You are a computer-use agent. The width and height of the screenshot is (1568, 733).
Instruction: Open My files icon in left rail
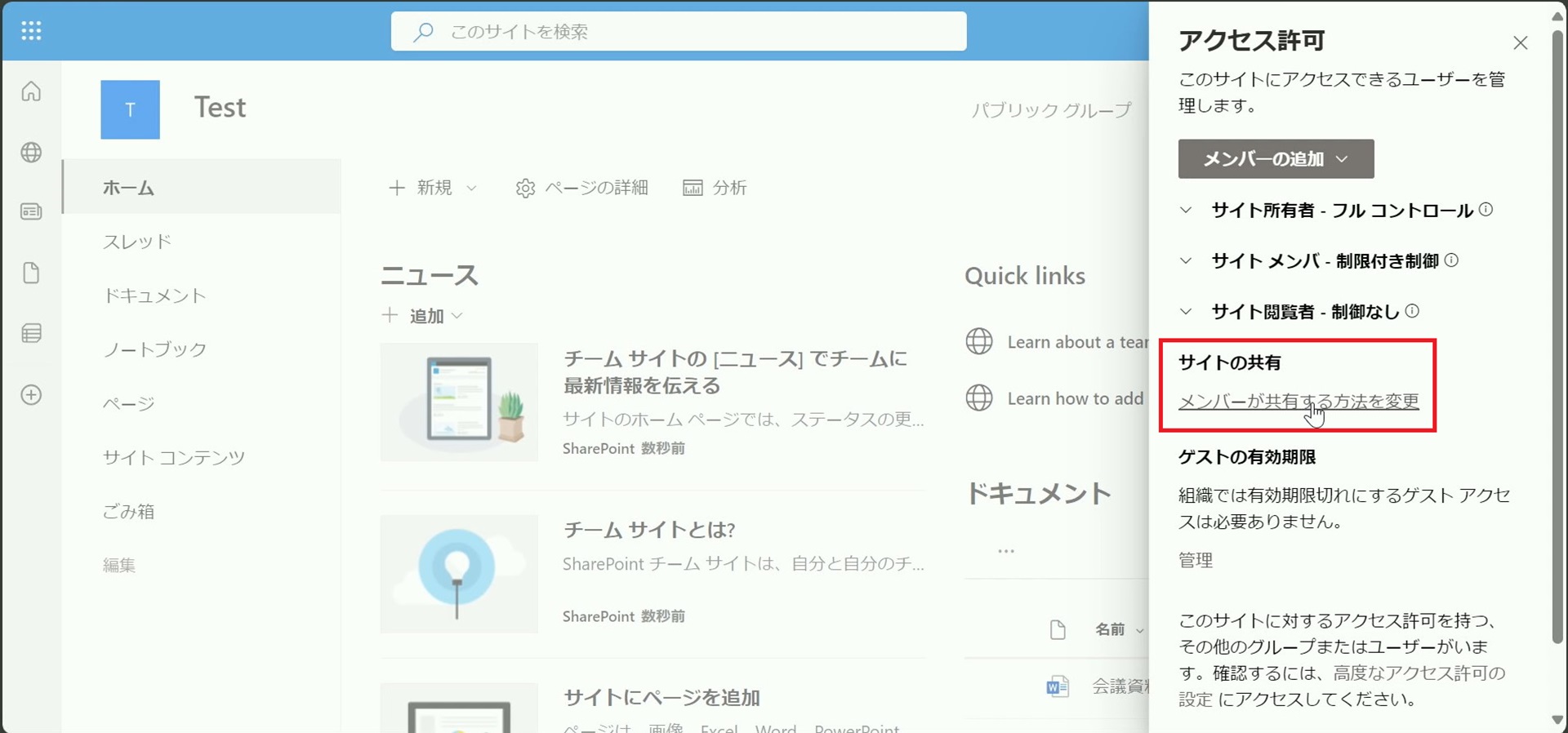[31, 273]
